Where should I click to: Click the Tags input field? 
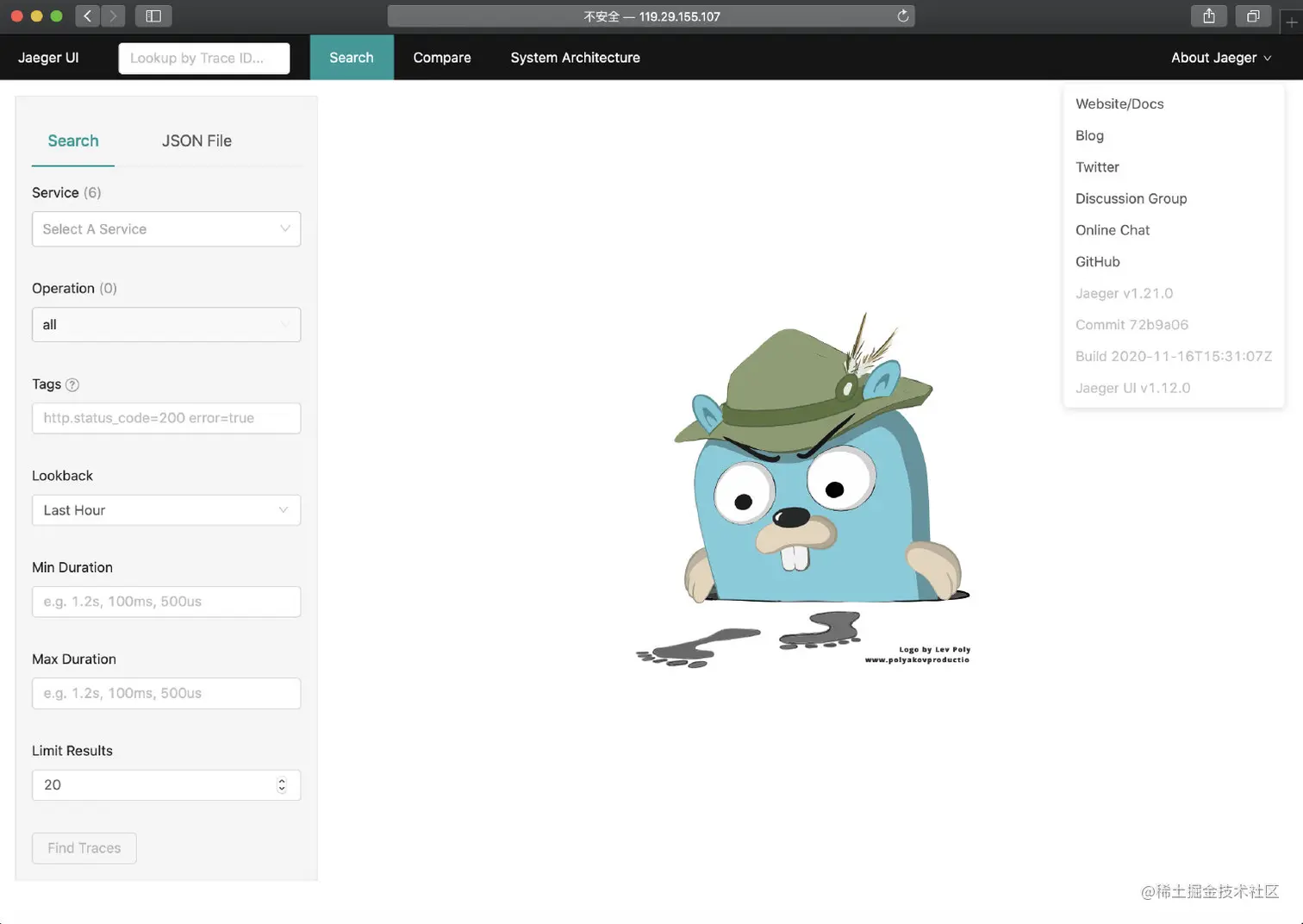point(166,418)
